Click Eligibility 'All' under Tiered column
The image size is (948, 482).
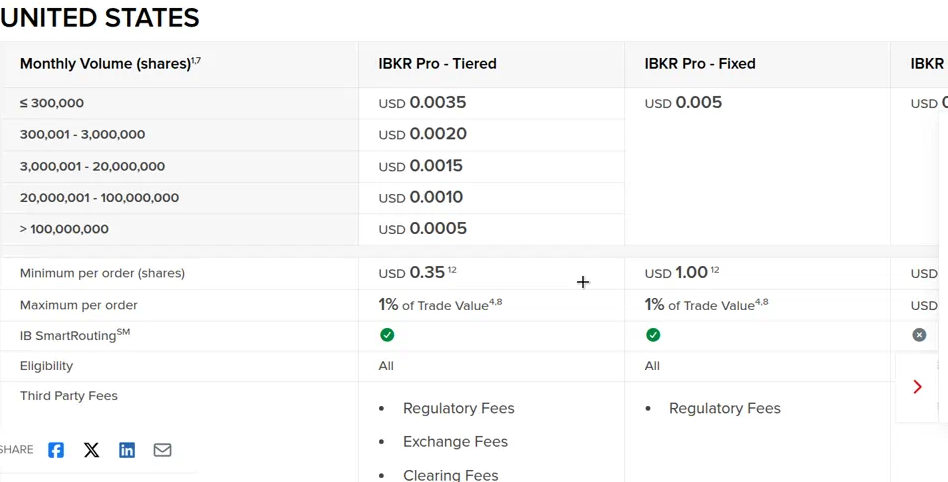(x=386, y=366)
